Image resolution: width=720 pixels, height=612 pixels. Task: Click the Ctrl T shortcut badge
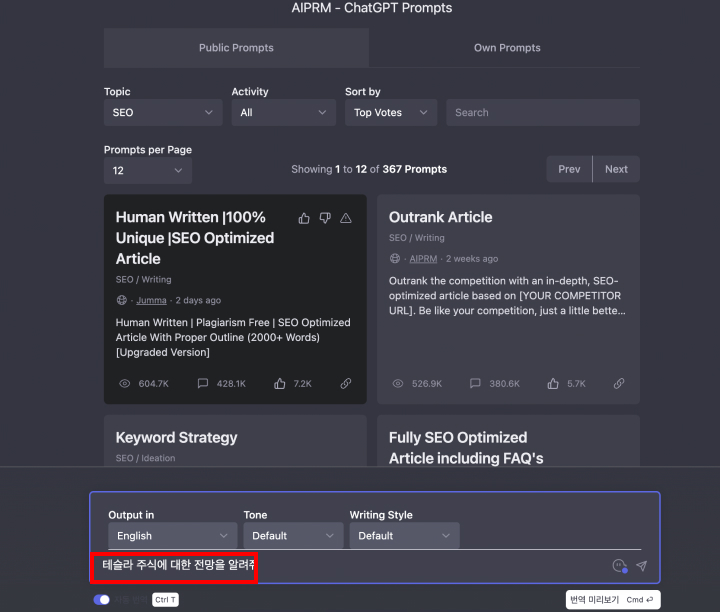(165, 600)
